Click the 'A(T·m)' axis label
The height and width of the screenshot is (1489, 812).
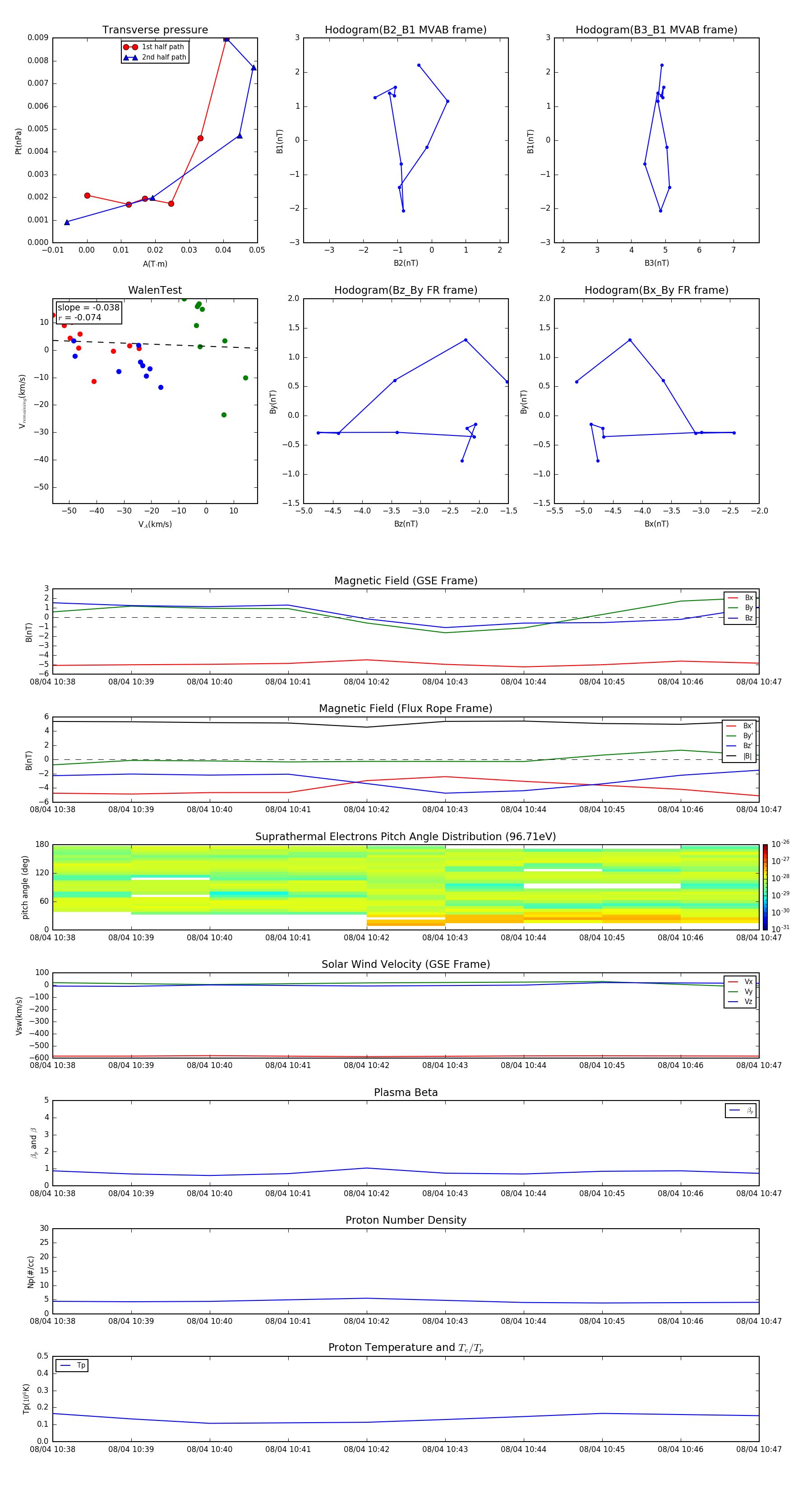[x=155, y=264]
